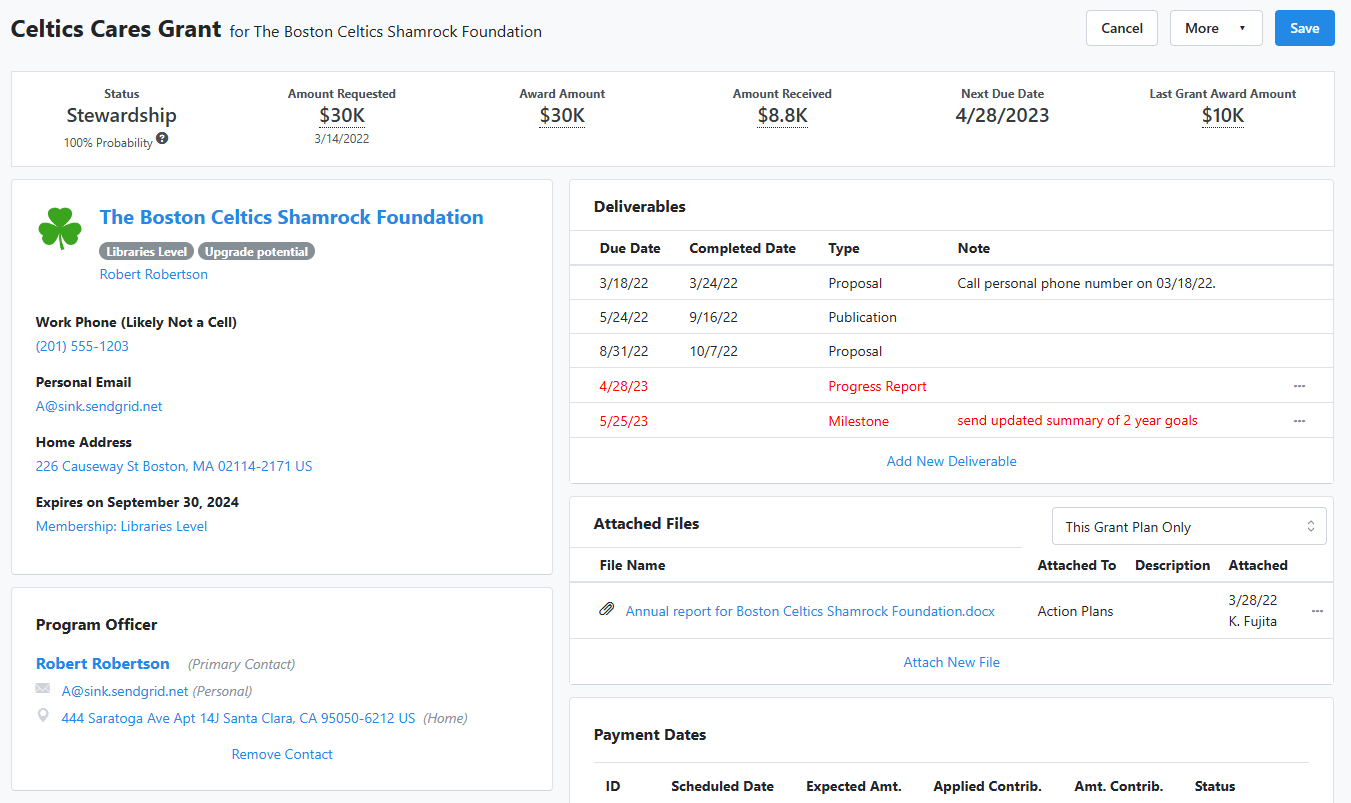
Task: Select the 3/18/22 Proposal deliverable row
Action: (x=951, y=283)
